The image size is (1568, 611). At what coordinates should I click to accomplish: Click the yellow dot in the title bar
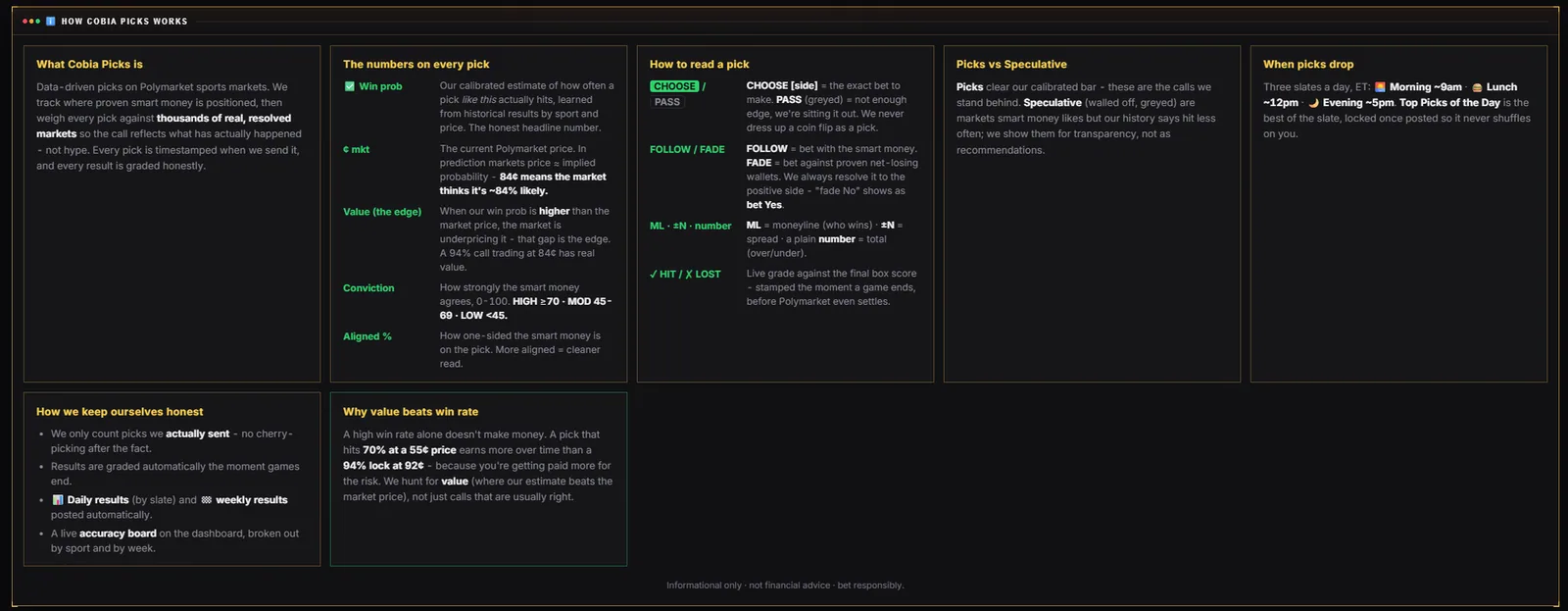coord(31,21)
